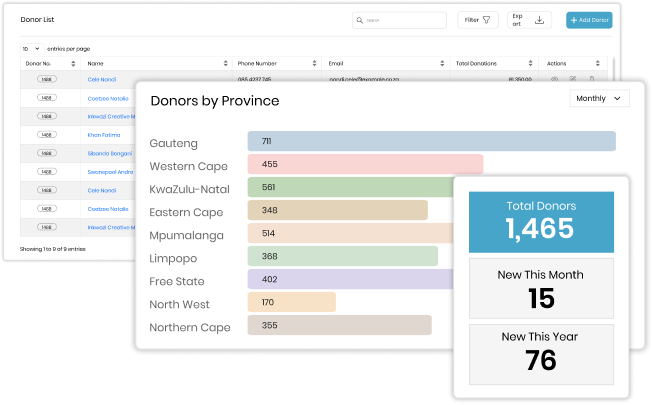653x405 pixels.
Task: Select the North West bar showing 170
Action: [x=291, y=302]
